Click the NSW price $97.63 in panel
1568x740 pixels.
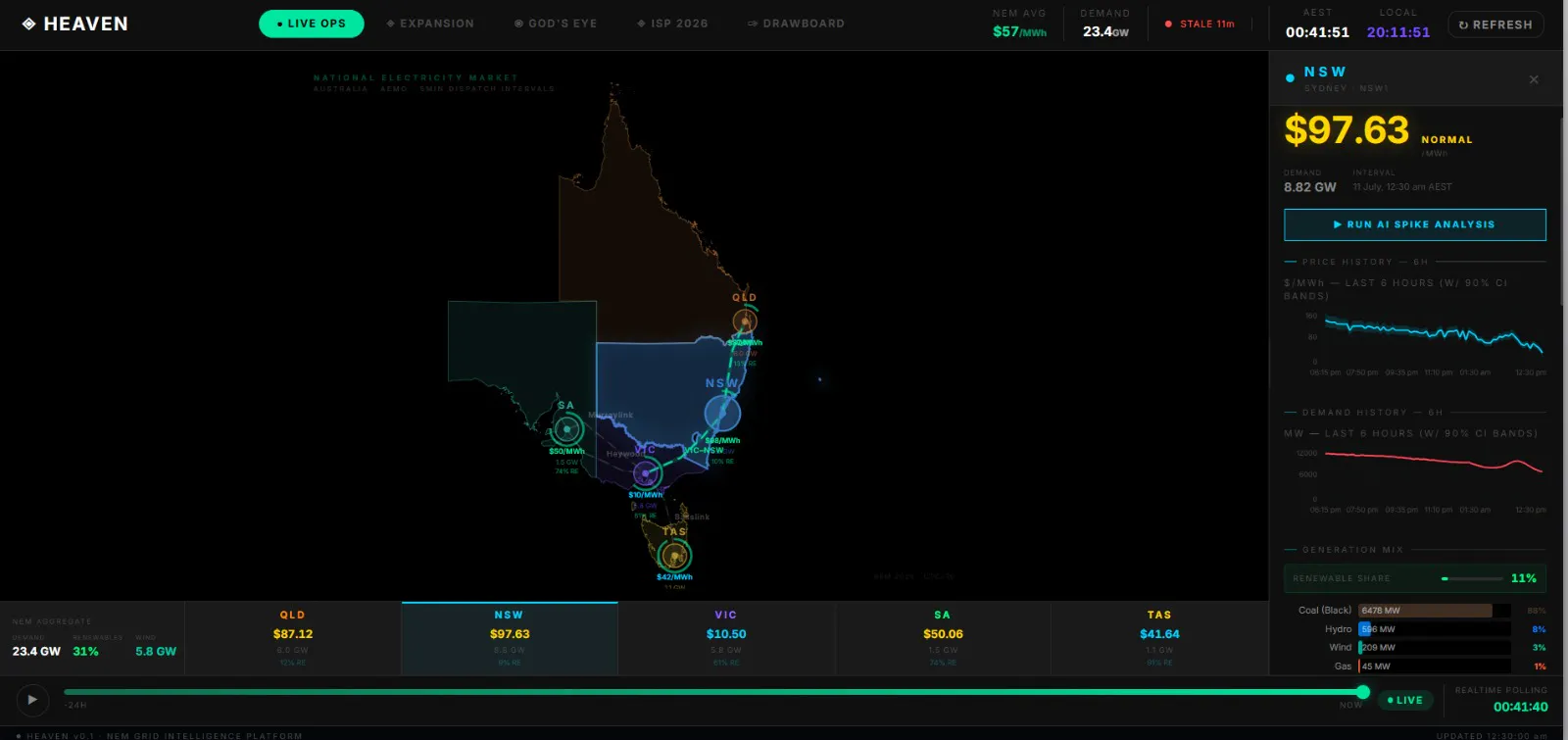tap(1347, 130)
